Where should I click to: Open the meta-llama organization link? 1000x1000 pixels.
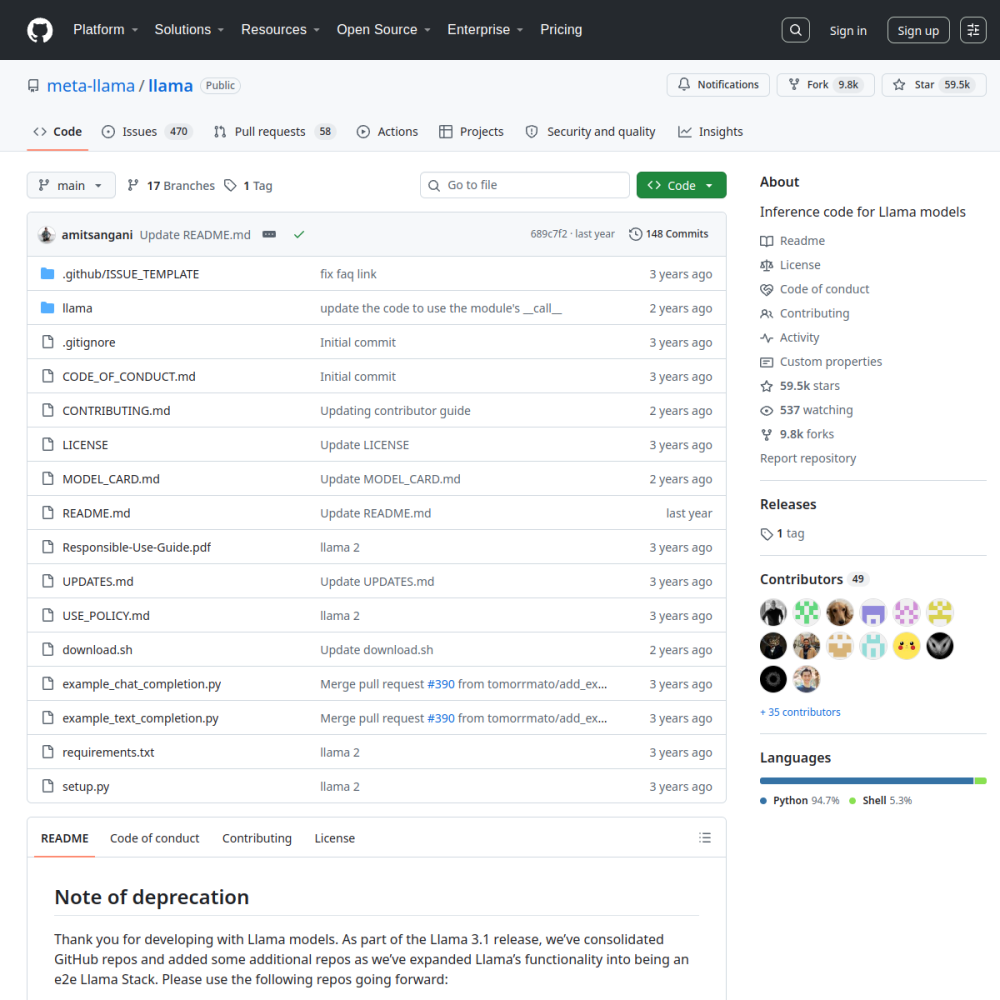pyautogui.click(x=91, y=85)
